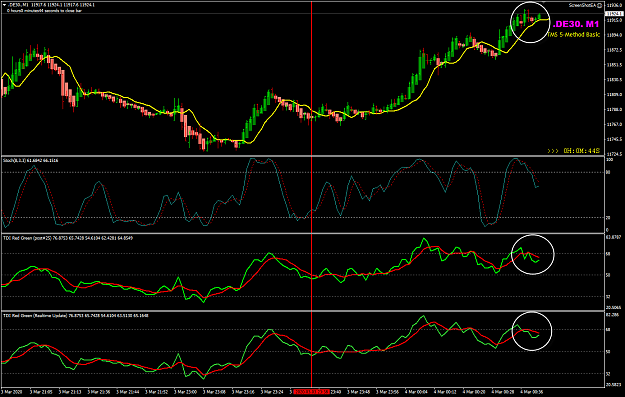Viewport: 625px width, 397px height.
Task: Click the 11894.0 price axis value
Action: coord(614,35)
